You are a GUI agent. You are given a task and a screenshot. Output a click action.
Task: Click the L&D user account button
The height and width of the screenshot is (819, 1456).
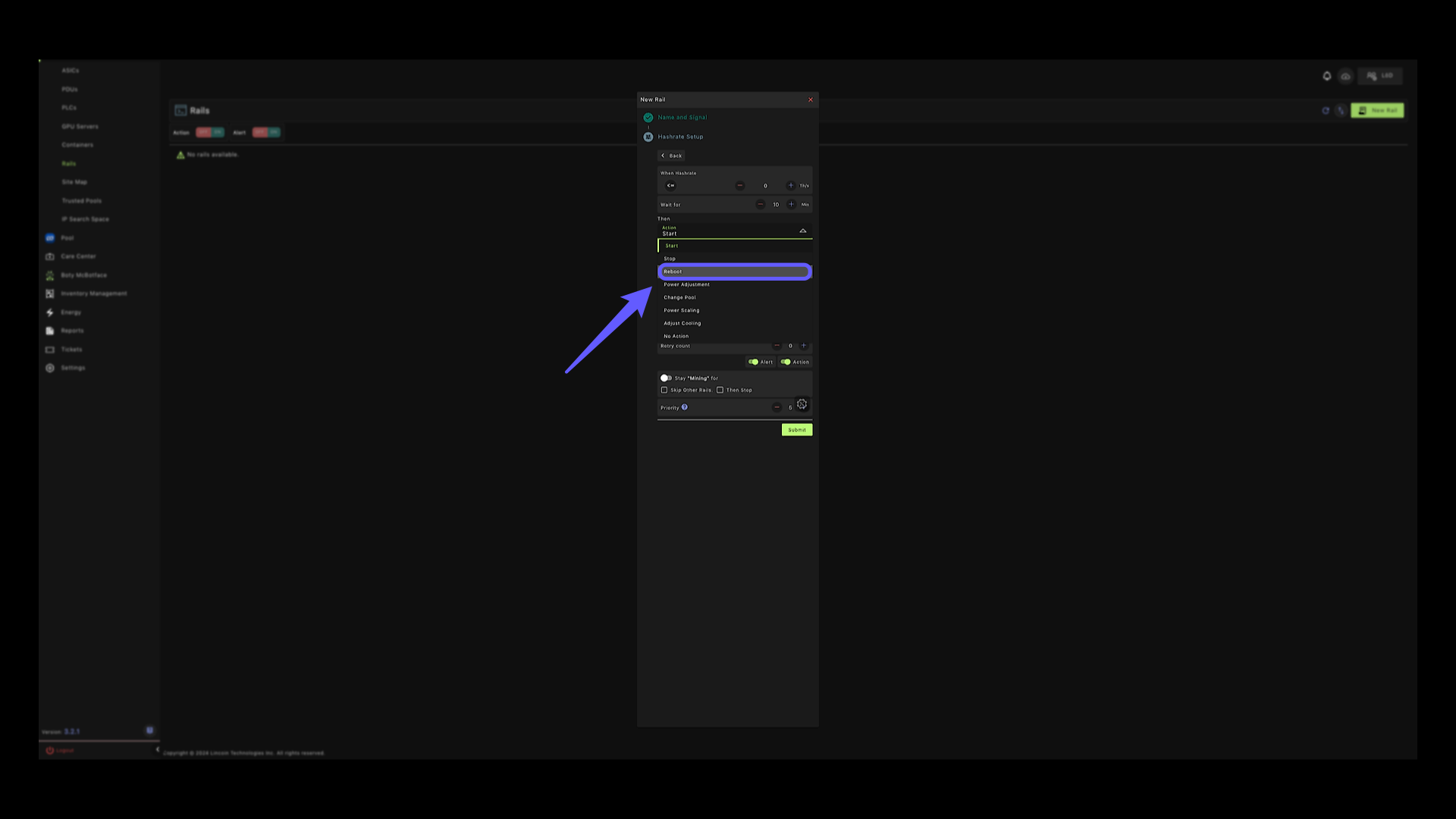[x=1380, y=76]
